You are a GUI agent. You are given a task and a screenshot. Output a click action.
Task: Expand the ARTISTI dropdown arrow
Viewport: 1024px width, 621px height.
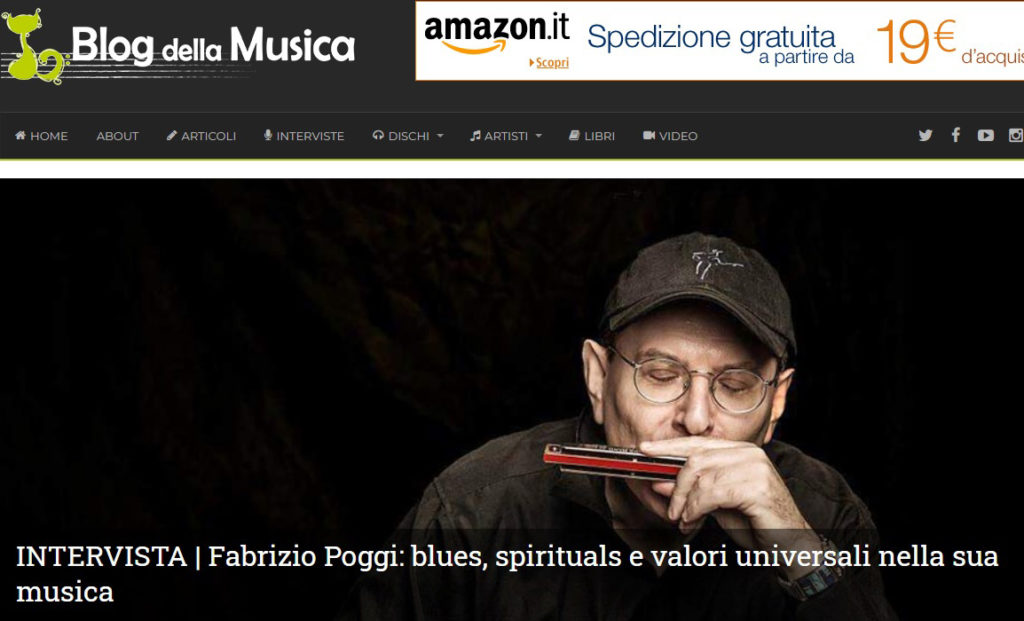[539, 136]
